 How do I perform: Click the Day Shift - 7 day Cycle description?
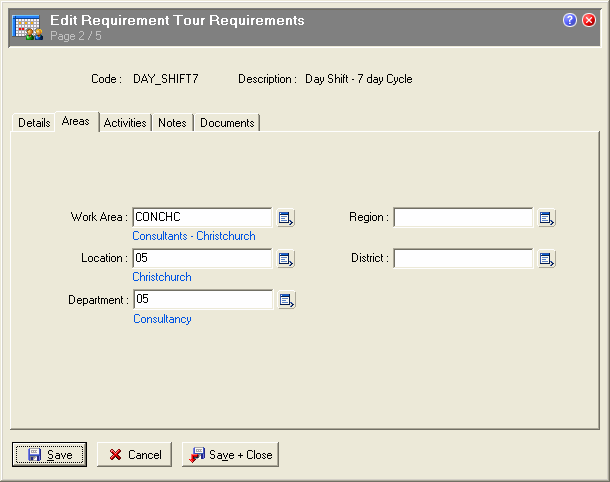point(359,79)
